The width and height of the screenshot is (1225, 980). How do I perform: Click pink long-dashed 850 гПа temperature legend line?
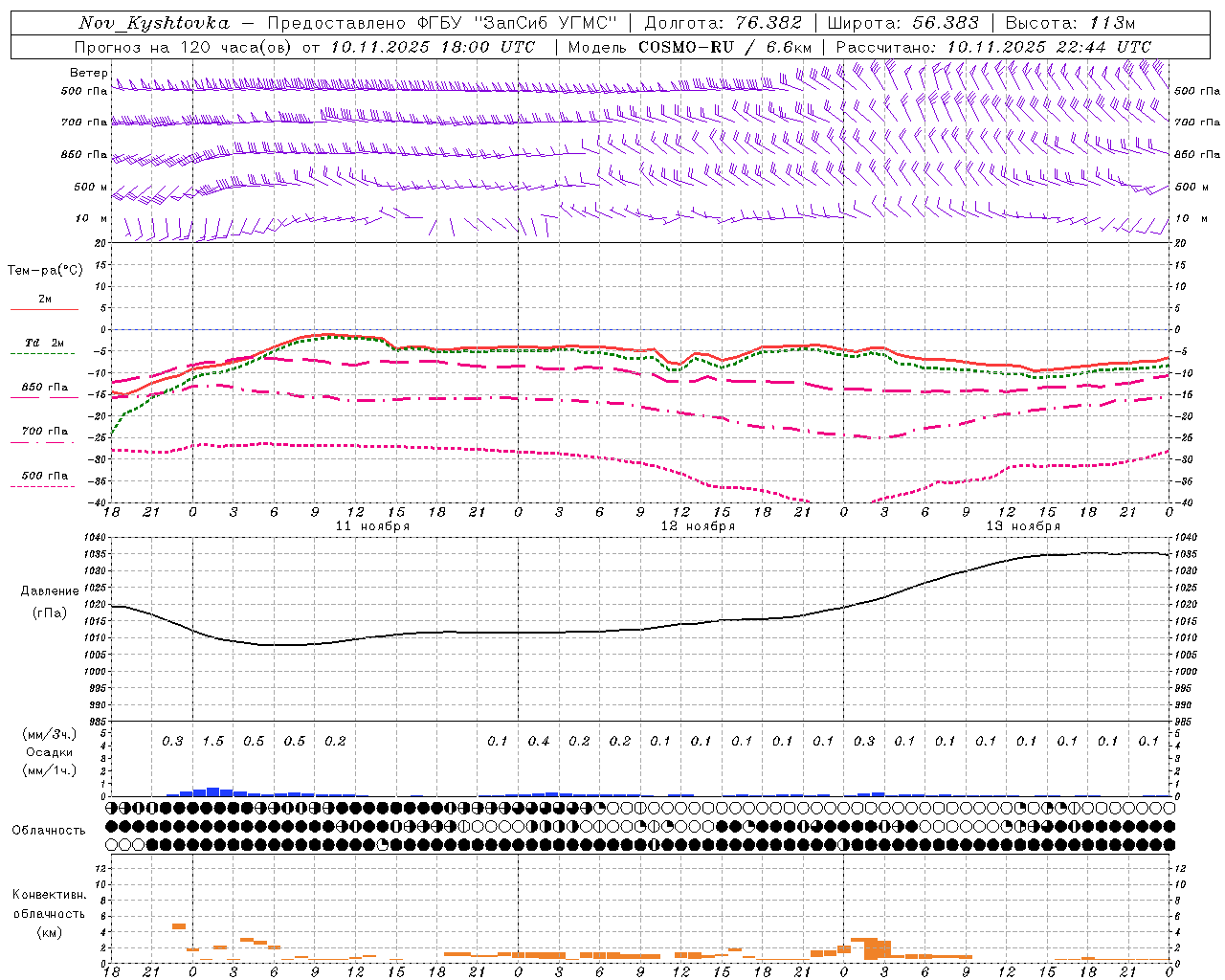(44, 397)
